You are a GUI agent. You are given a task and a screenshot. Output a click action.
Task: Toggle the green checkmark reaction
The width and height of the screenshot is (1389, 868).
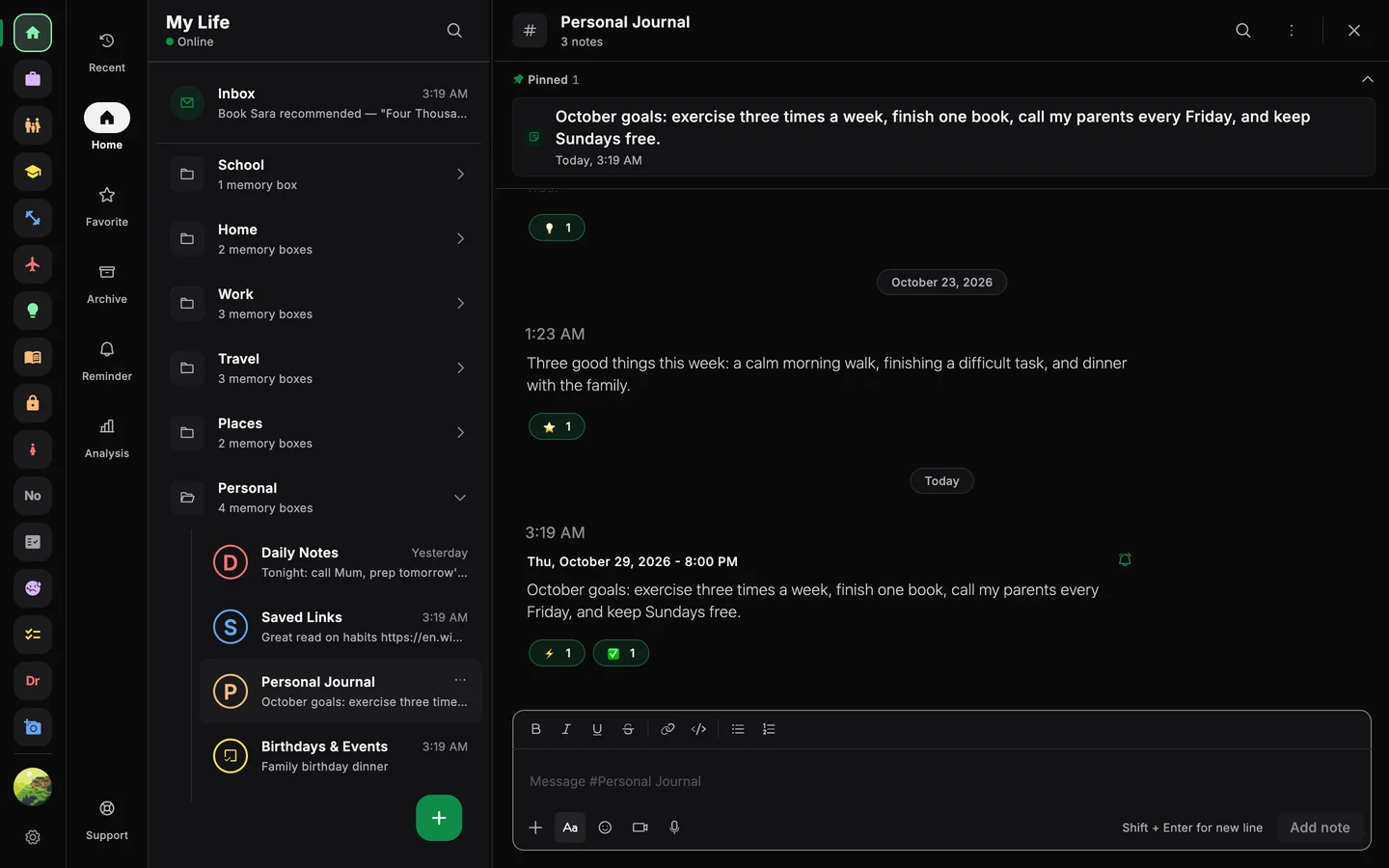(x=621, y=653)
